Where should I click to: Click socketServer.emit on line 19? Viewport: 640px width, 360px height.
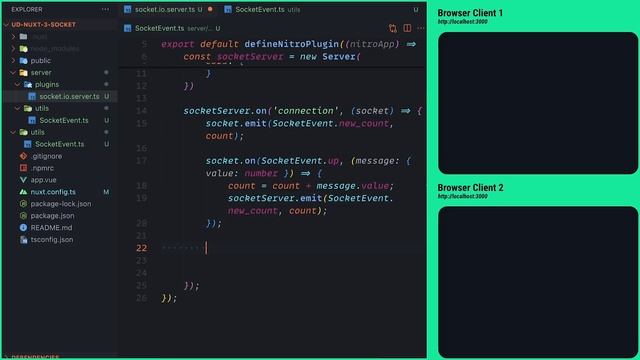(x=275, y=198)
